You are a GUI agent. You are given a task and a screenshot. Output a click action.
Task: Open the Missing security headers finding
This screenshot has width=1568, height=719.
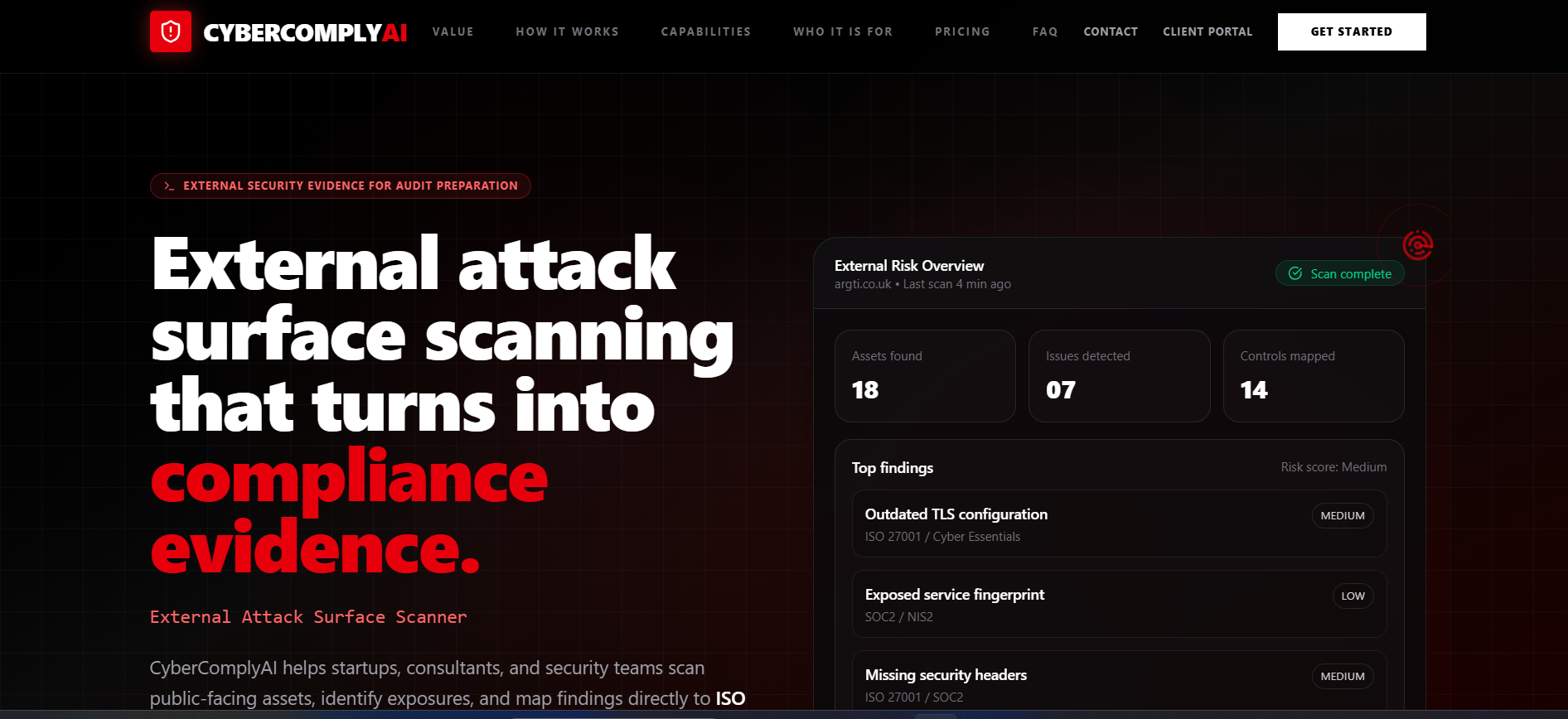[1120, 680]
